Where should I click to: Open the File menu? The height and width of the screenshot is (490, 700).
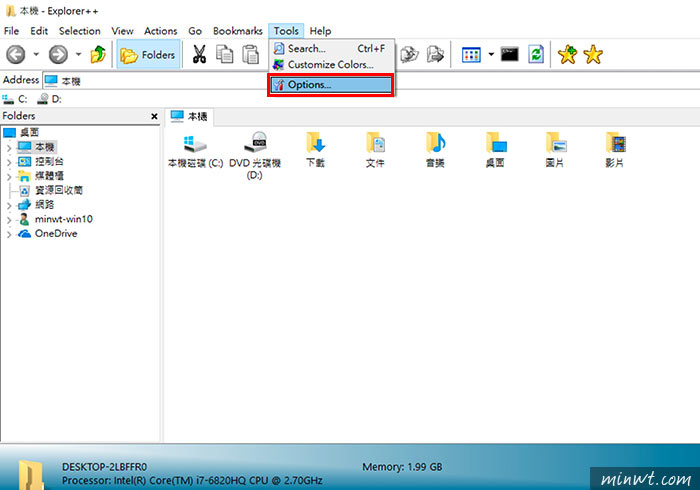coord(11,31)
